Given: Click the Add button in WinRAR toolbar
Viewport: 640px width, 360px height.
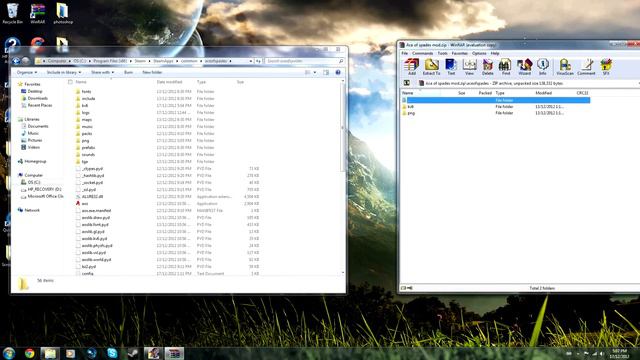Looking at the screenshot, I should point(411,67).
